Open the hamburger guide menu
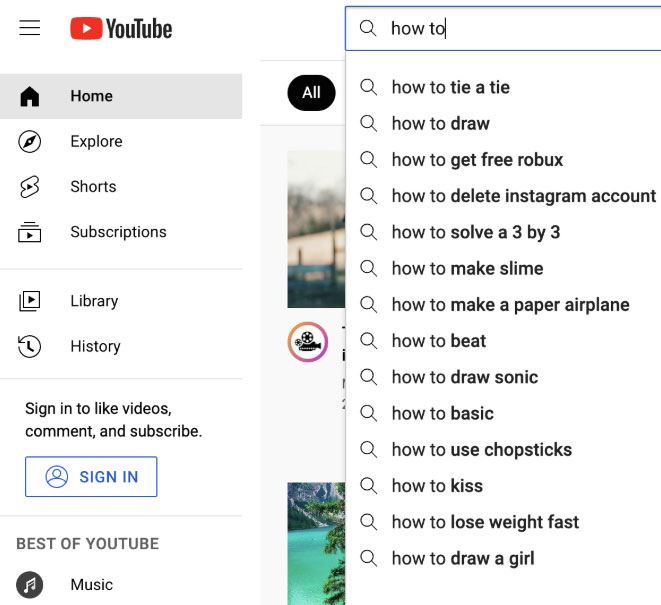Image resolution: width=661 pixels, height=605 pixels. point(30,28)
